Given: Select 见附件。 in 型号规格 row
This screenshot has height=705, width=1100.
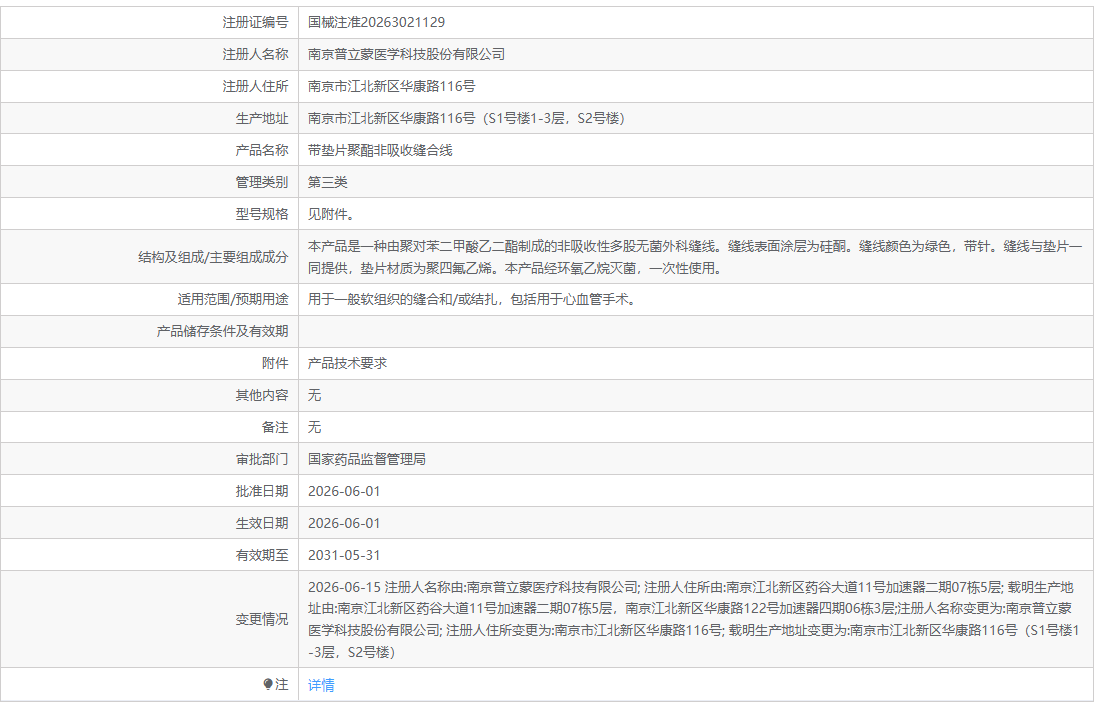Looking at the screenshot, I should coord(331,215).
